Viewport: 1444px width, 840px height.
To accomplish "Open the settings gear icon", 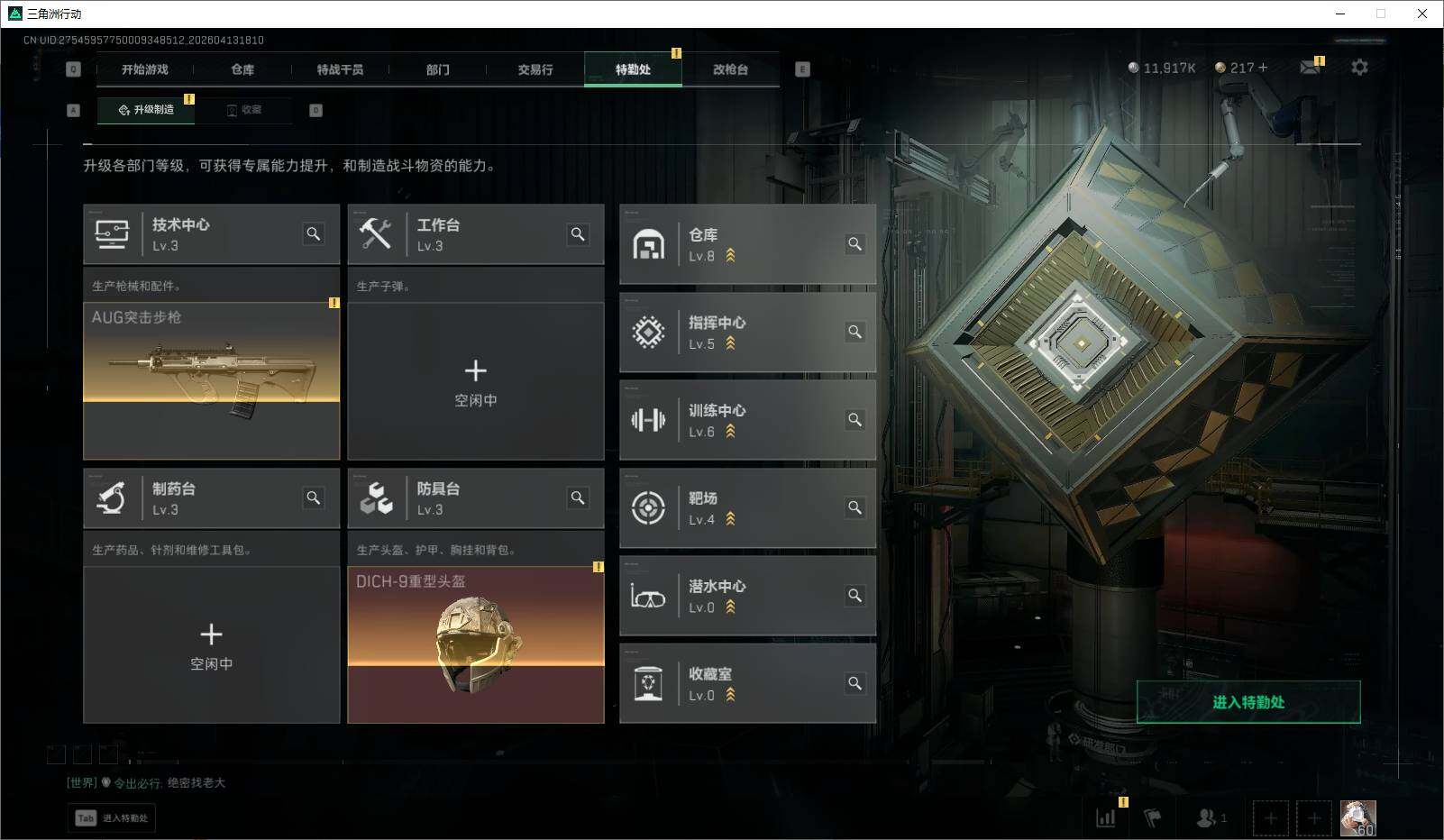I will (x=1359, y=68).
